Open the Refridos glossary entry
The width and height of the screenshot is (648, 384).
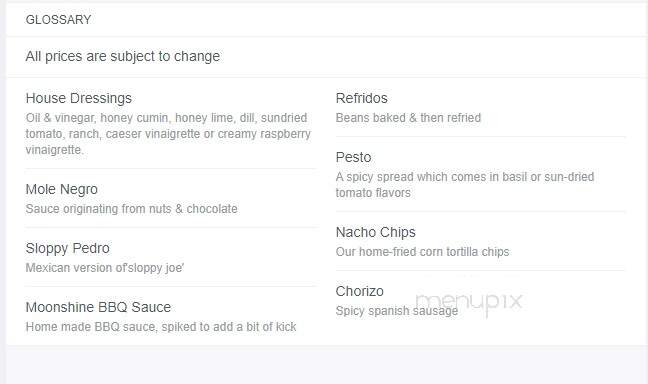pyautogui.click(x=362, y=98)
